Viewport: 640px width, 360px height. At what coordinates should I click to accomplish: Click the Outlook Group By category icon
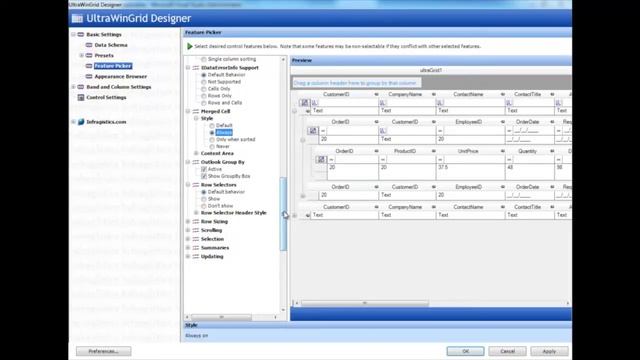[x=196, y=162]
